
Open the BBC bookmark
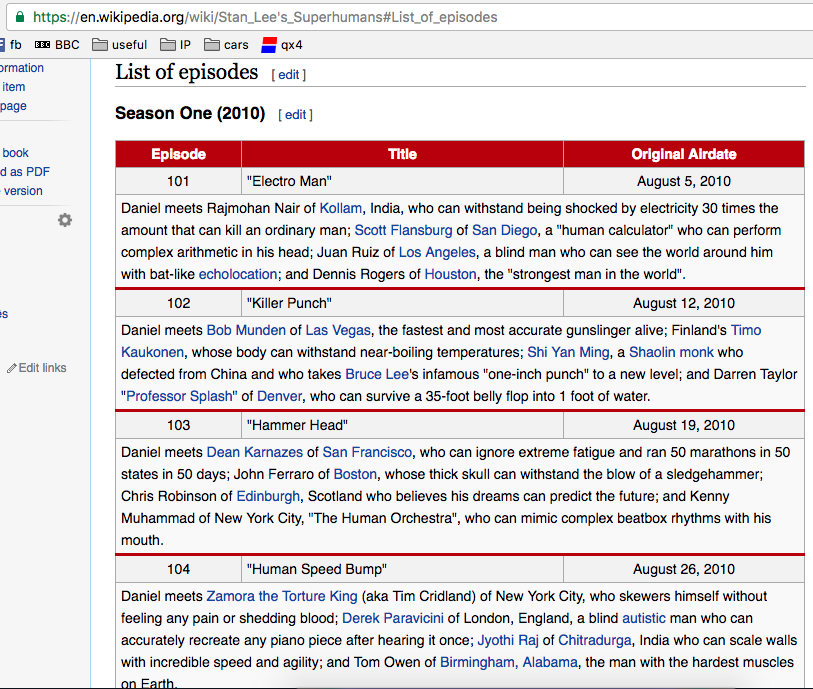coord(58,45)
